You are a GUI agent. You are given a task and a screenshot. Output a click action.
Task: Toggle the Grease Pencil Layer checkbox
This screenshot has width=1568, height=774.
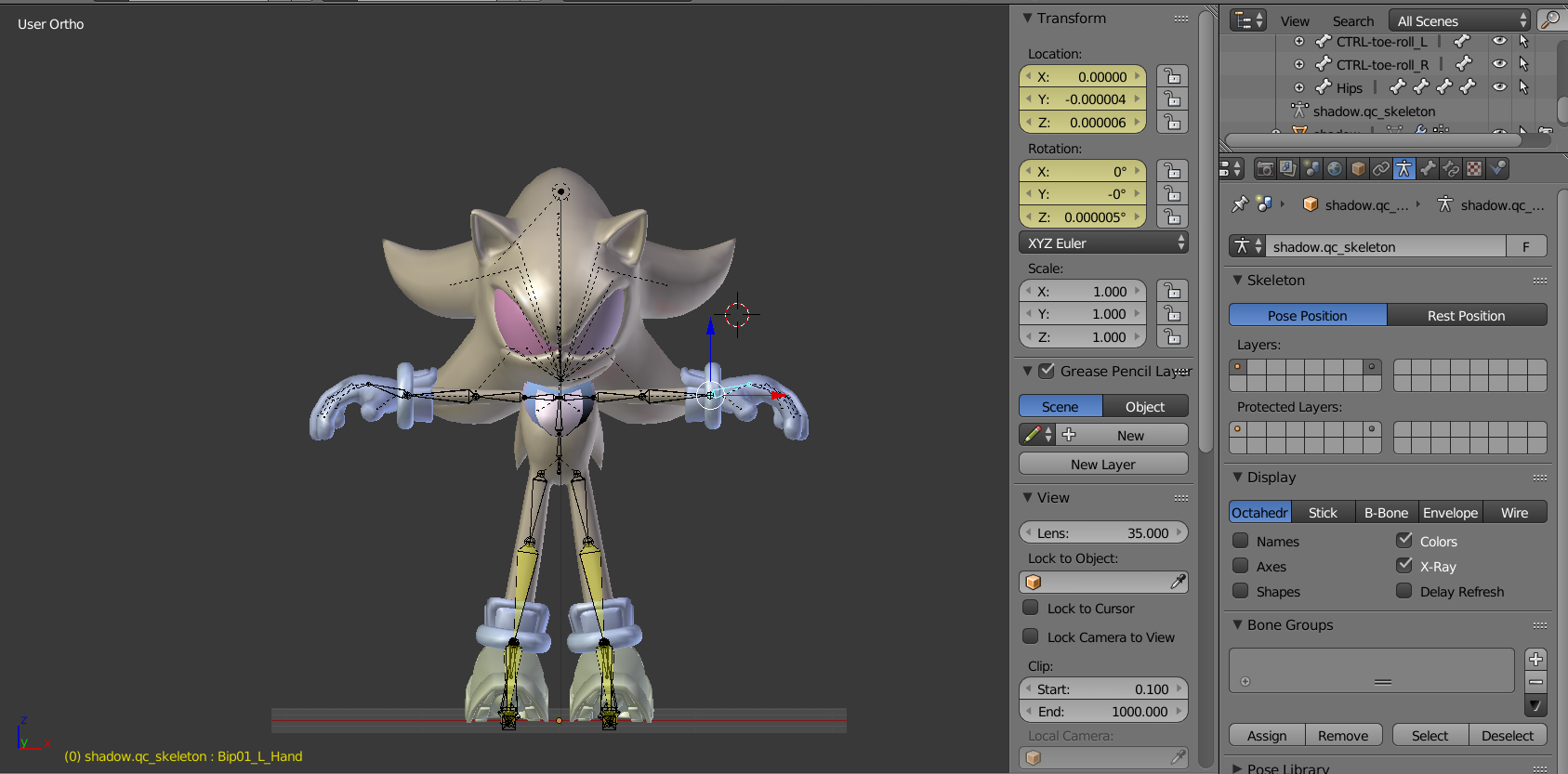coord(1047,371)
